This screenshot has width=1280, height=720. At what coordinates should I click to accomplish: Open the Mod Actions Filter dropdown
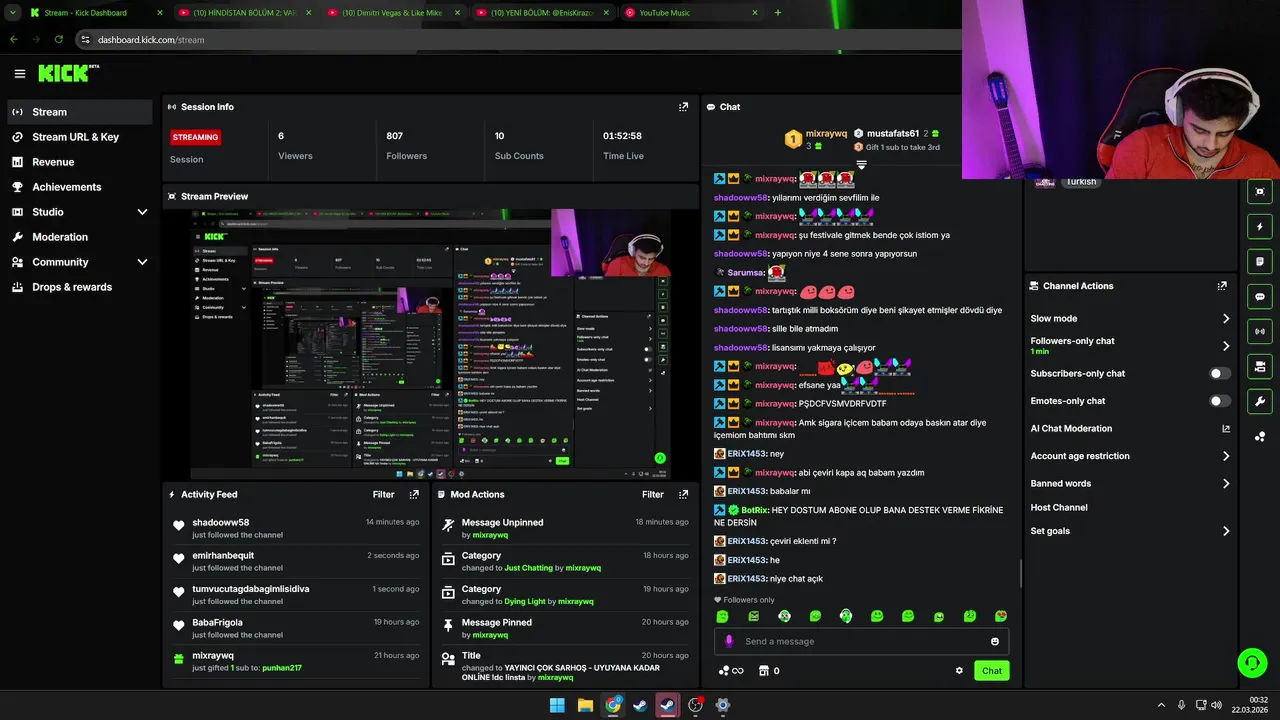652,494
